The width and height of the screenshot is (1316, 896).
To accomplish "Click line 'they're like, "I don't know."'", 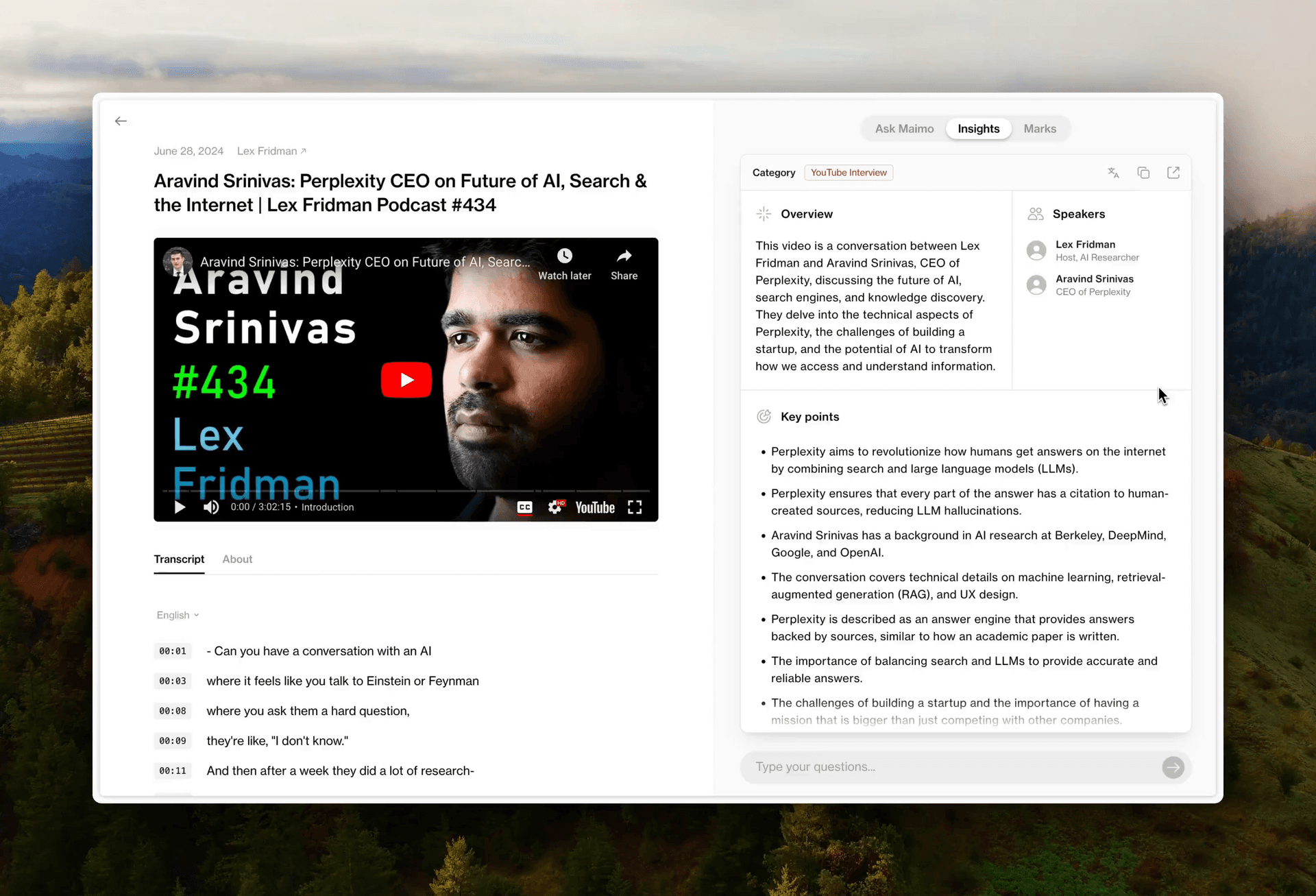I will 277,741.
